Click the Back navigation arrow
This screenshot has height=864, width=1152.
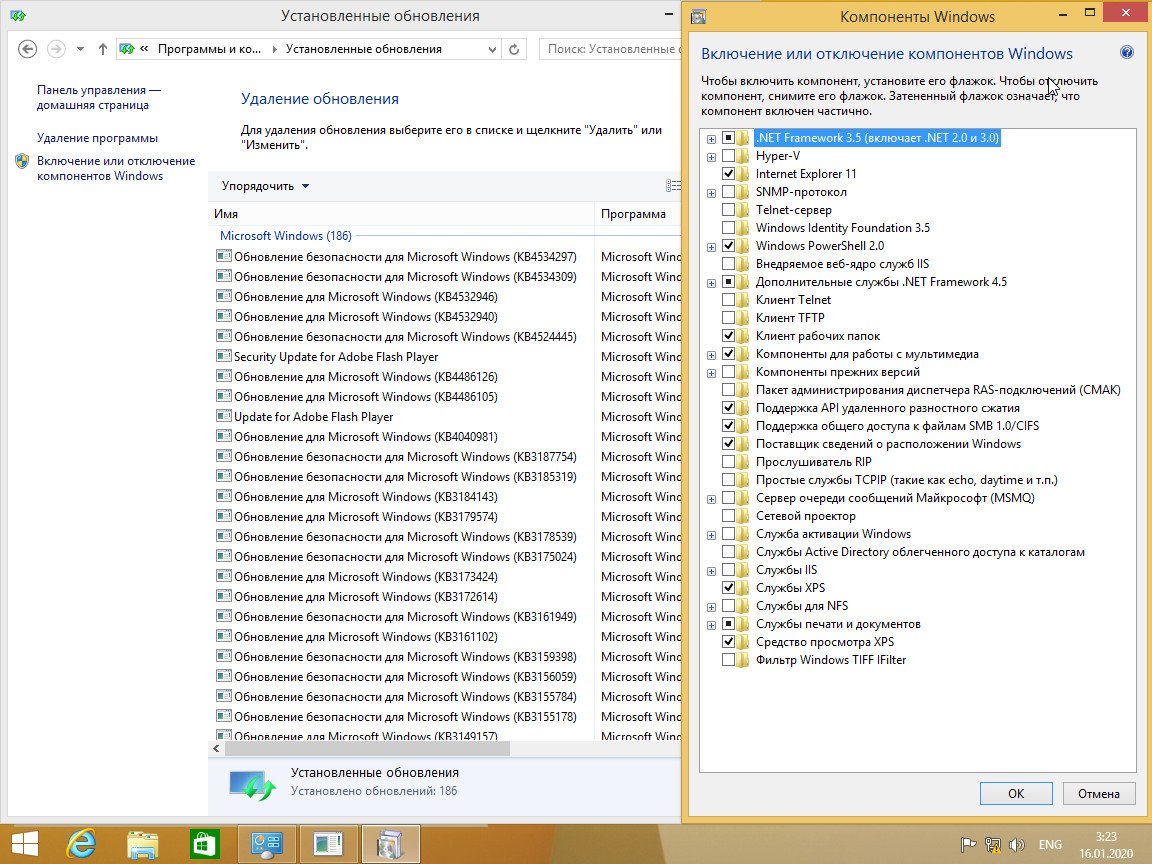(28, 49)
